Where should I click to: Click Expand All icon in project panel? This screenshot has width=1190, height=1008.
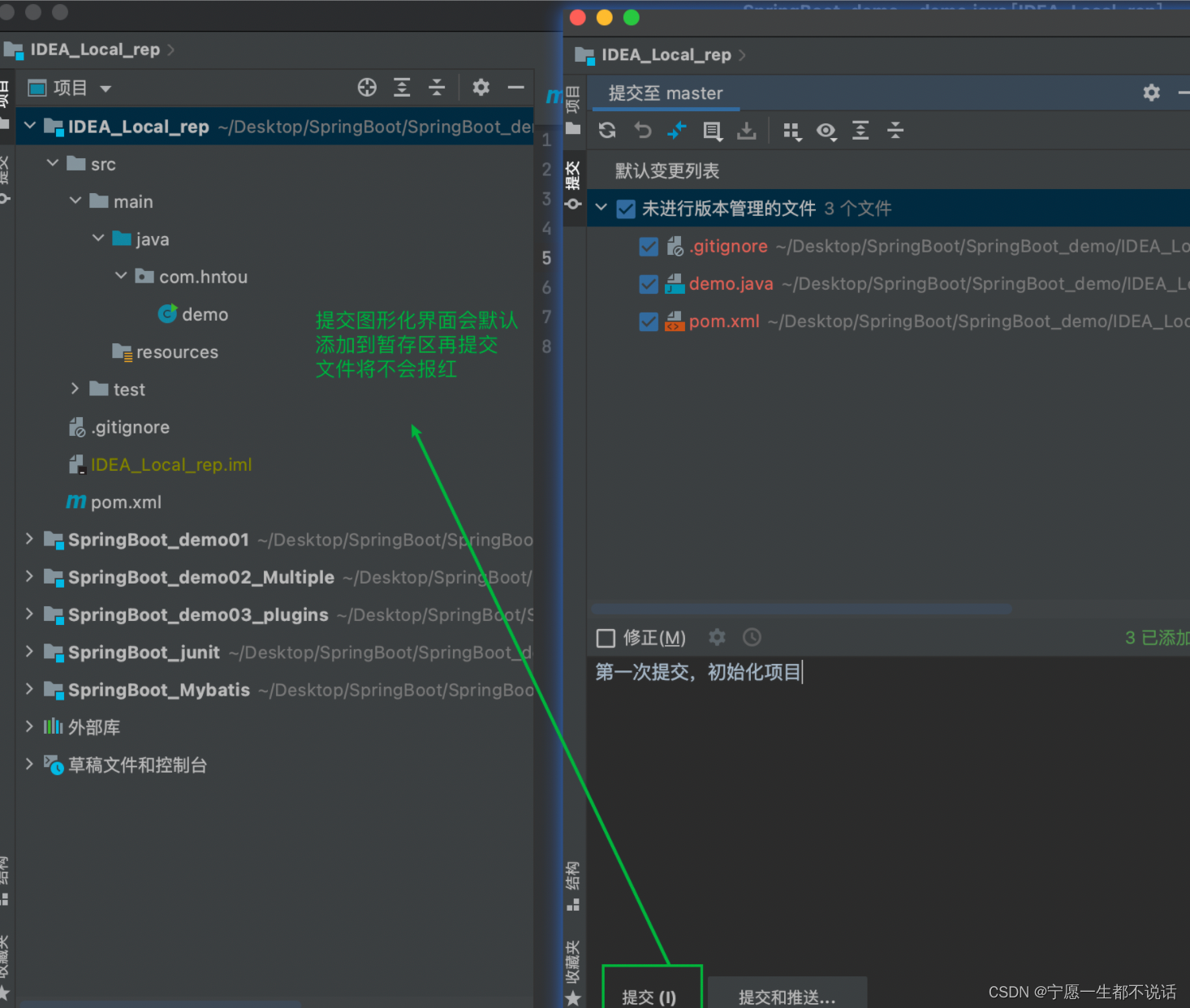[x=402, y=88]
